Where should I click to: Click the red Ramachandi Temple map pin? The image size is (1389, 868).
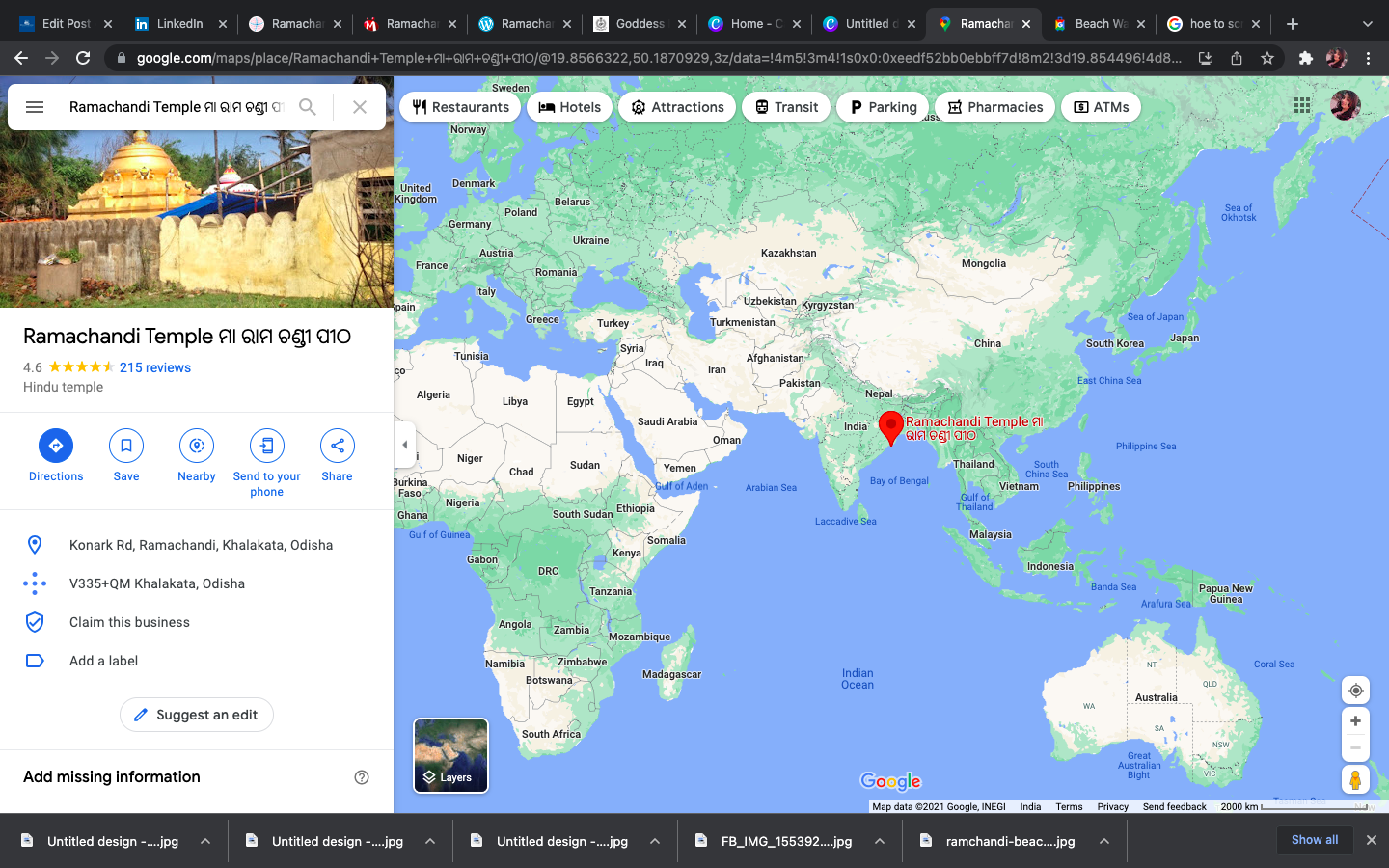pyautogui.click(x=891, y=427)
